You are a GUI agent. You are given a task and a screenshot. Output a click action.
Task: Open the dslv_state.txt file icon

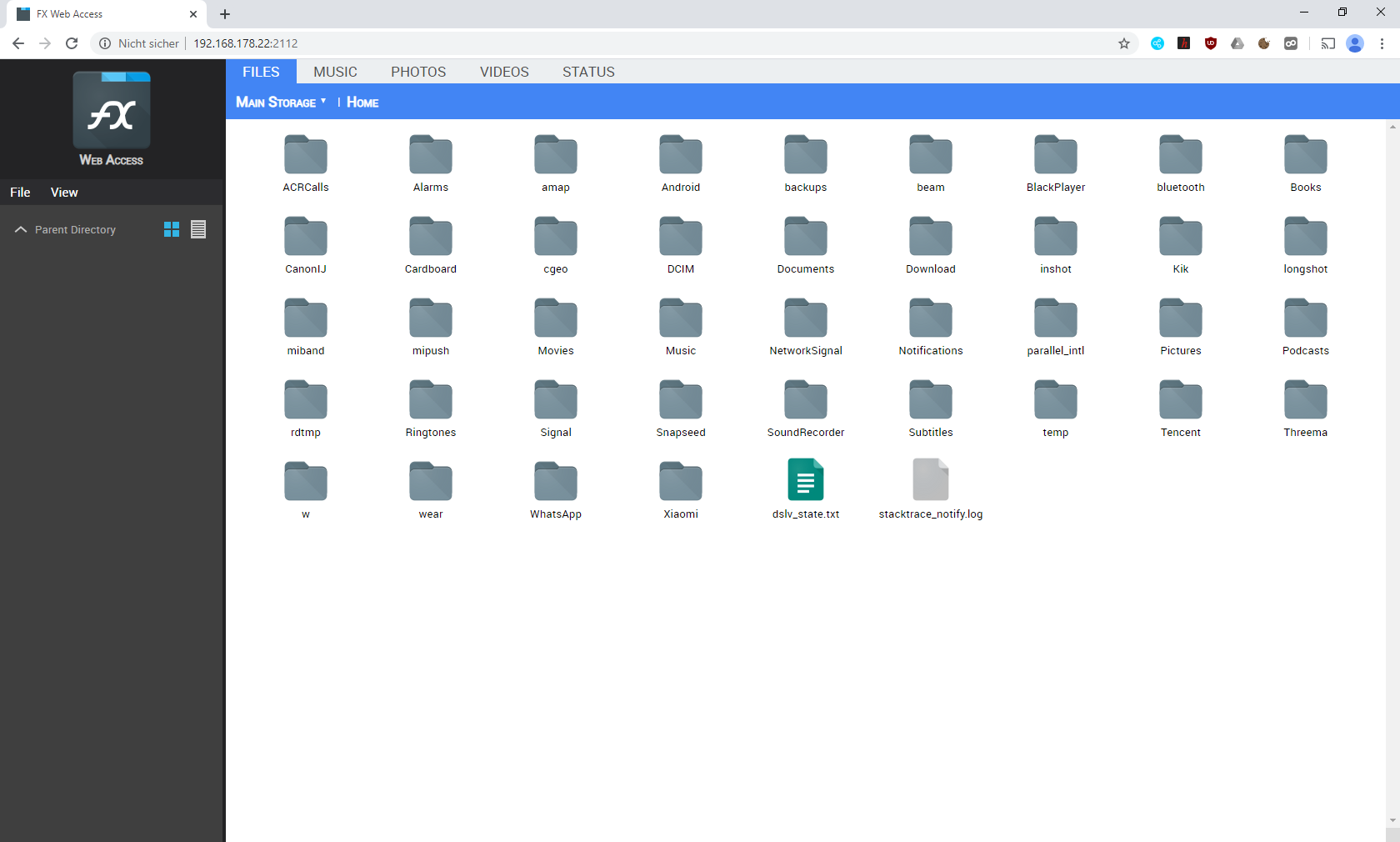[x=806, y=479]
